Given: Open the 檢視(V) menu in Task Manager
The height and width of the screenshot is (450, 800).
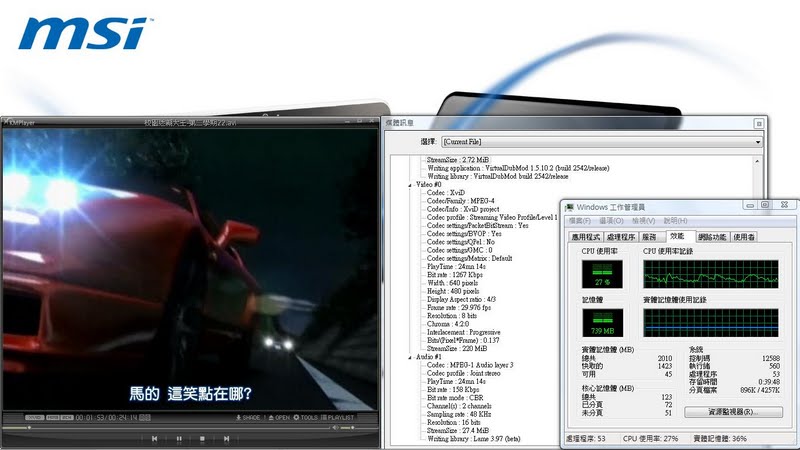Looking at the screenshot, I should [643, 221].
